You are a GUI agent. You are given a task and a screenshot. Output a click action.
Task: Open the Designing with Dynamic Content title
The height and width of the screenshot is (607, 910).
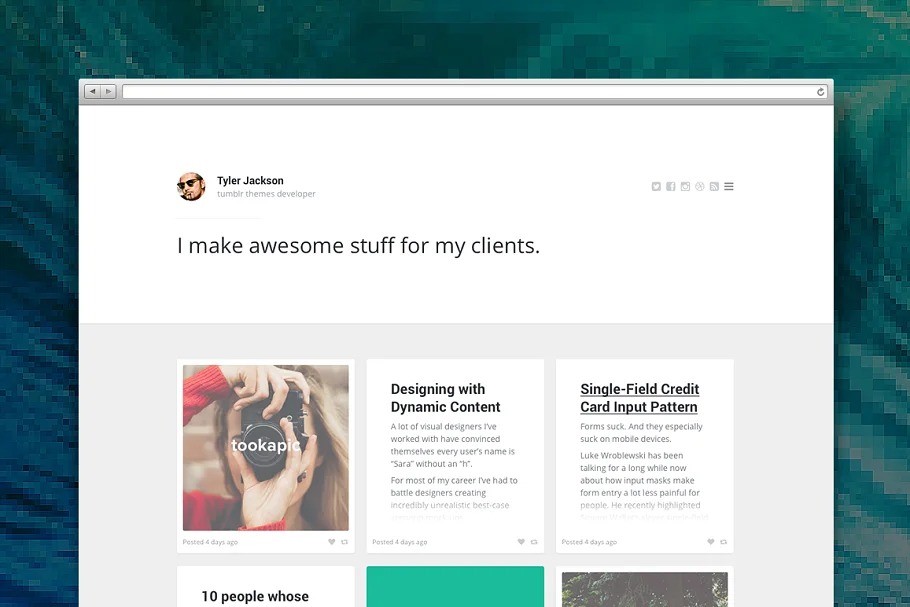pyautogui.click(x=445, y=398)
